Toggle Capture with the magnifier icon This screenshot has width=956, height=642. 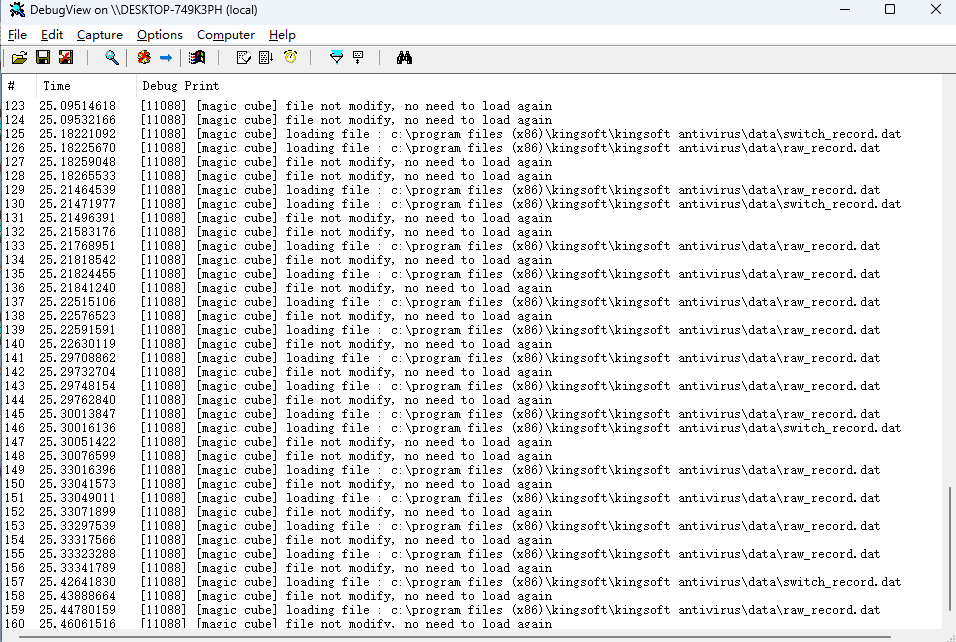[x=112, y=58]
